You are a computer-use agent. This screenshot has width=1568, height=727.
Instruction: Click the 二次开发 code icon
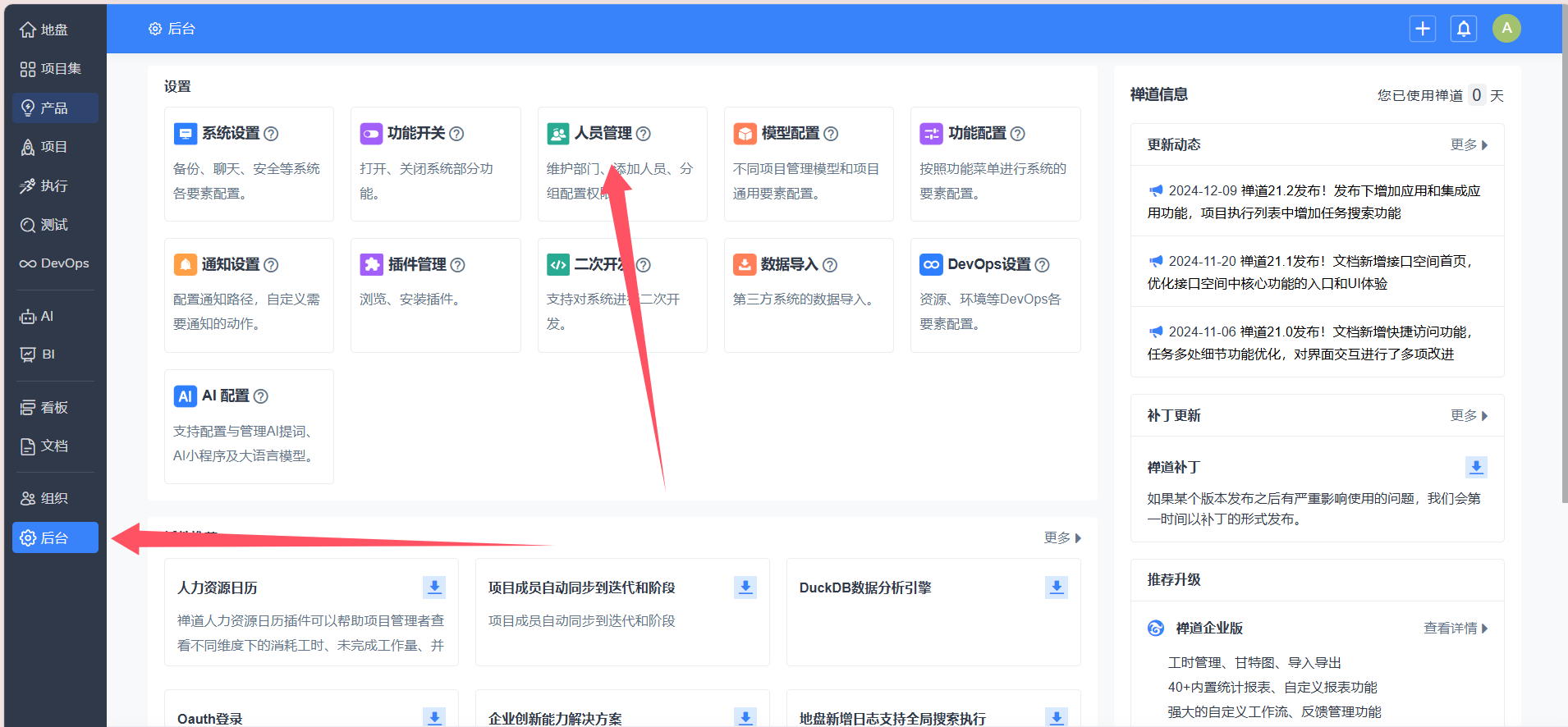(x=558, y=264)
